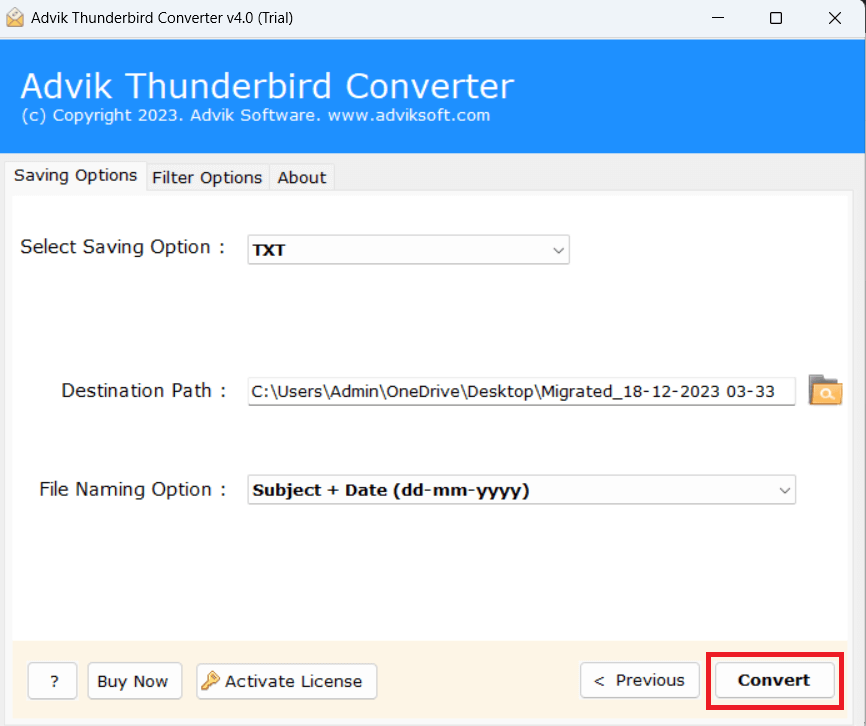Open help with the question mark button
866x726 pixels.
pyautogui.click(x=52, y=681)
